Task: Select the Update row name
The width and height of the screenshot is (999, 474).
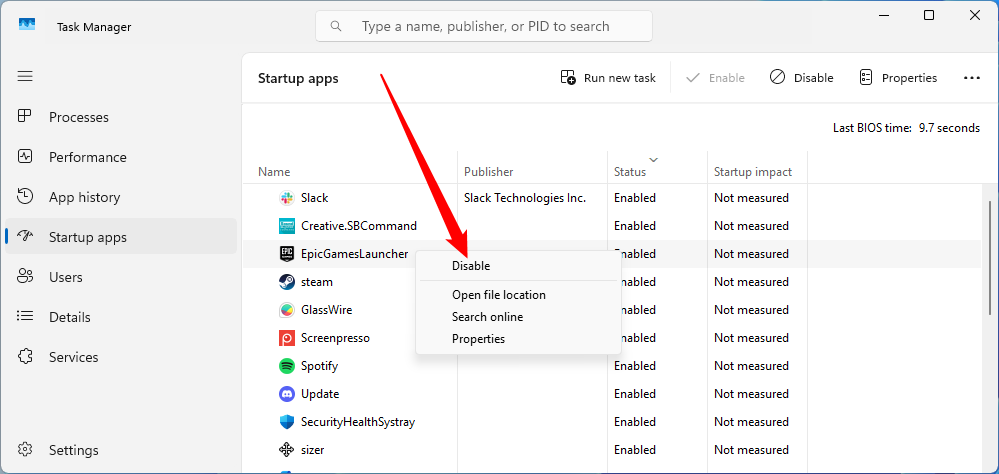Action: point(320,394)
